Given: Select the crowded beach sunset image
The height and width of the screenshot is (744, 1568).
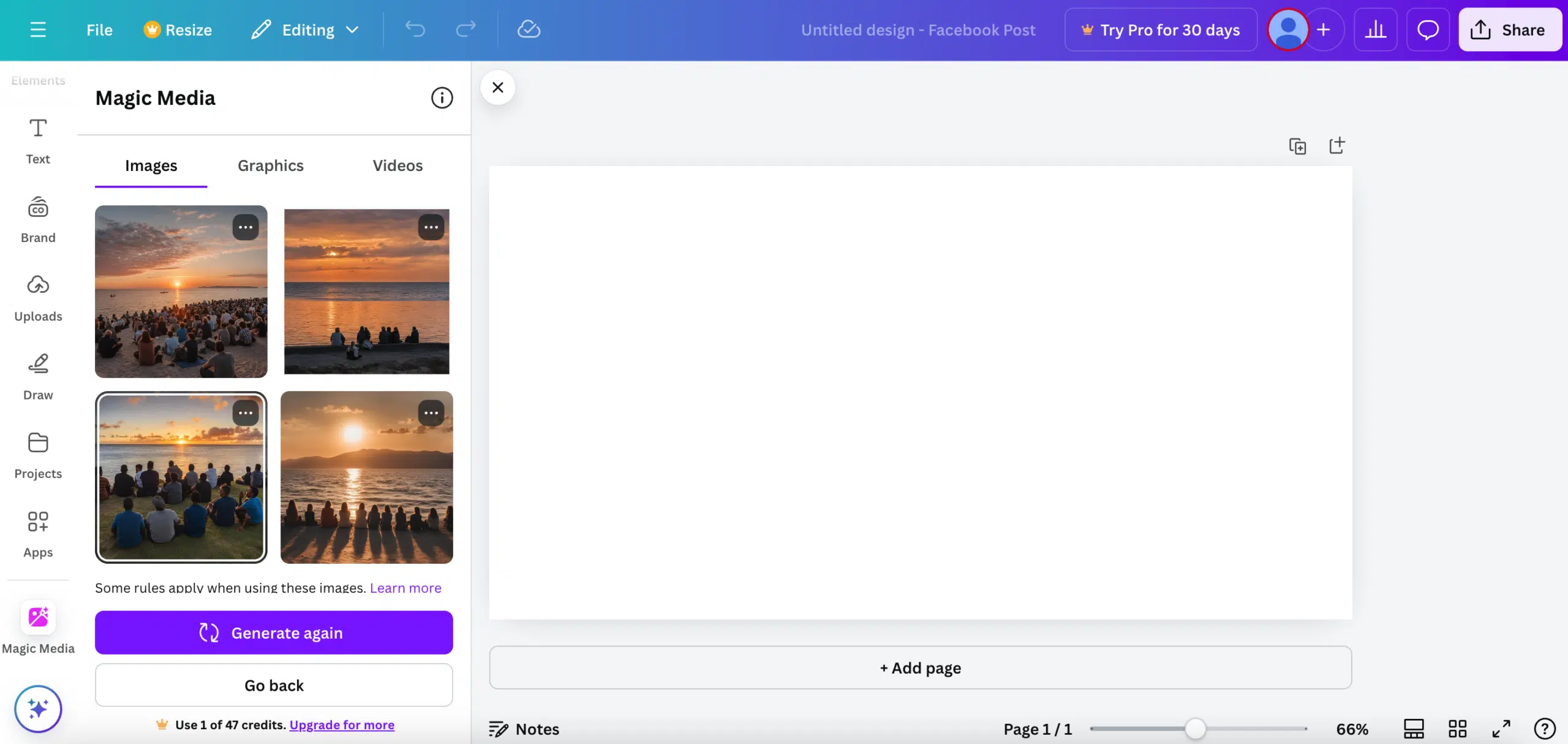Looking at the screenshot, I should (181, 291).
